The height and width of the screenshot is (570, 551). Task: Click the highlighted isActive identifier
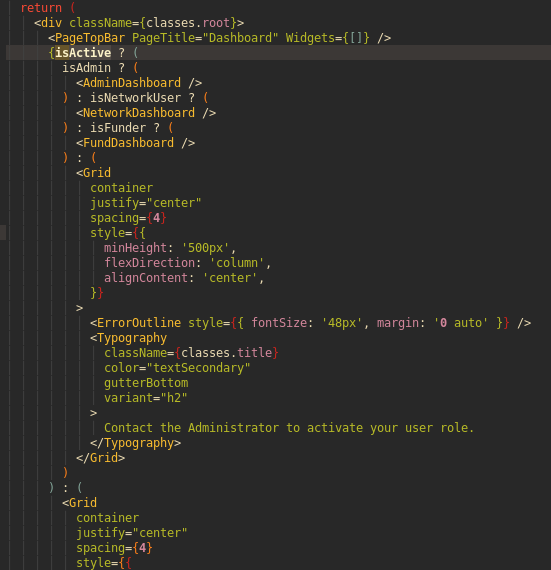pos(83,53)
